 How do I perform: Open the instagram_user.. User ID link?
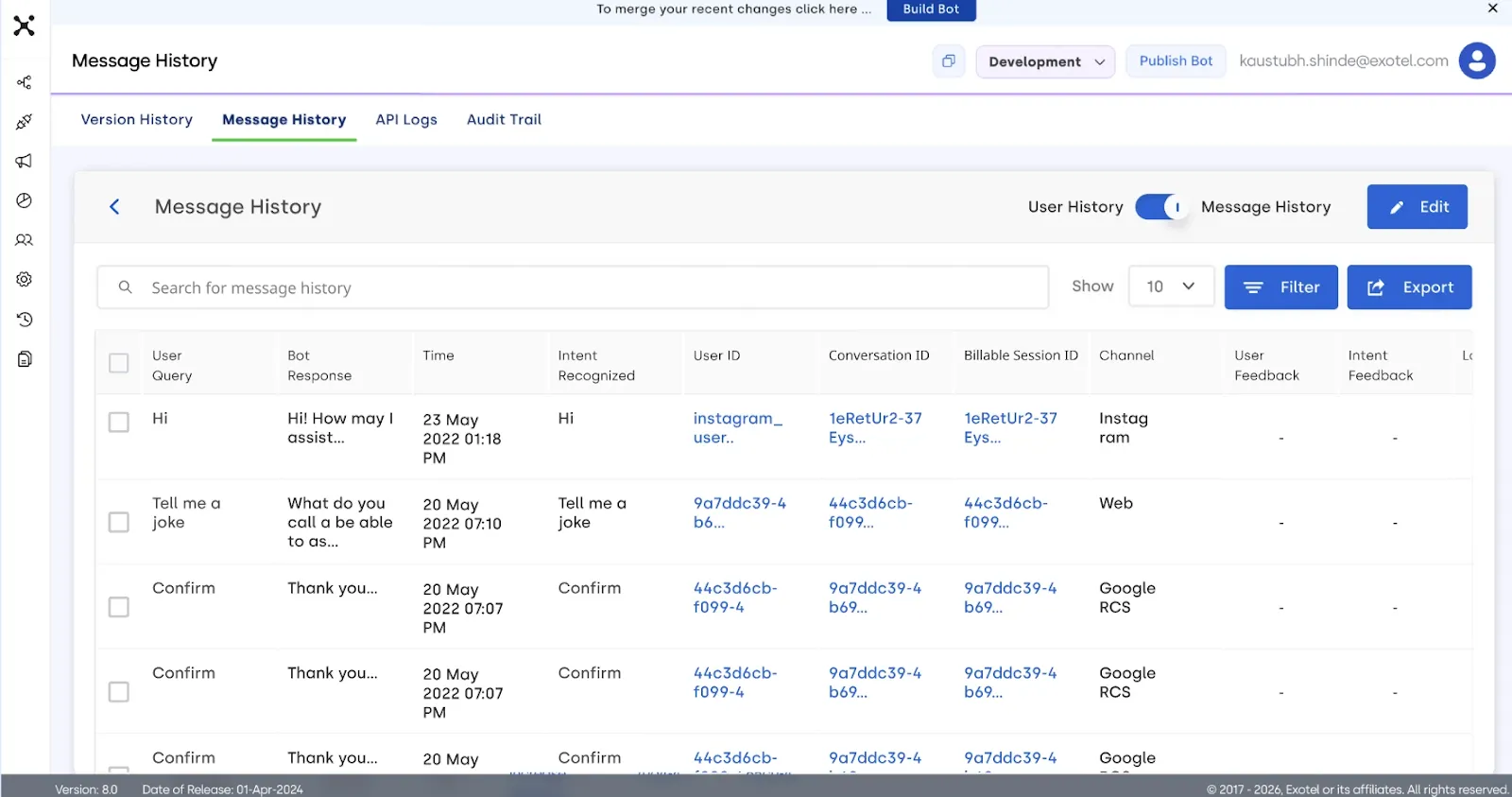[x=737, y=428]
